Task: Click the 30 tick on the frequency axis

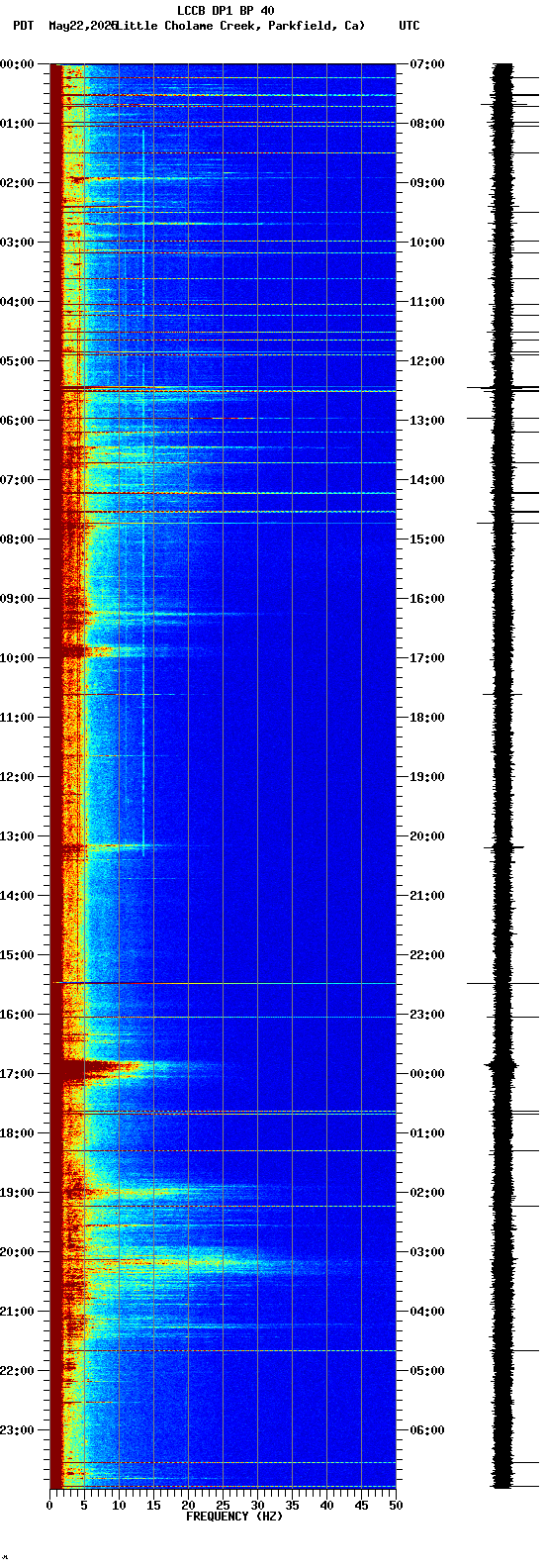Action: [x=257, y=1506]
